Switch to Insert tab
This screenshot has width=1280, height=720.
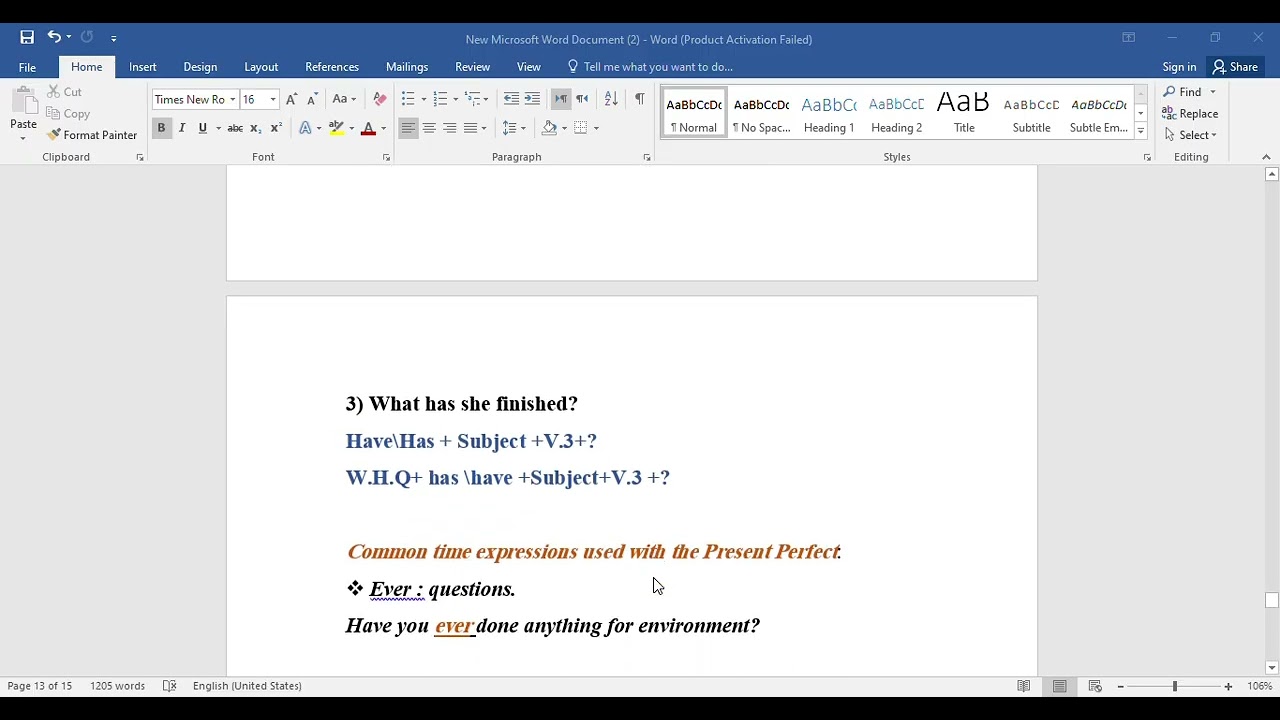(143, 67)
